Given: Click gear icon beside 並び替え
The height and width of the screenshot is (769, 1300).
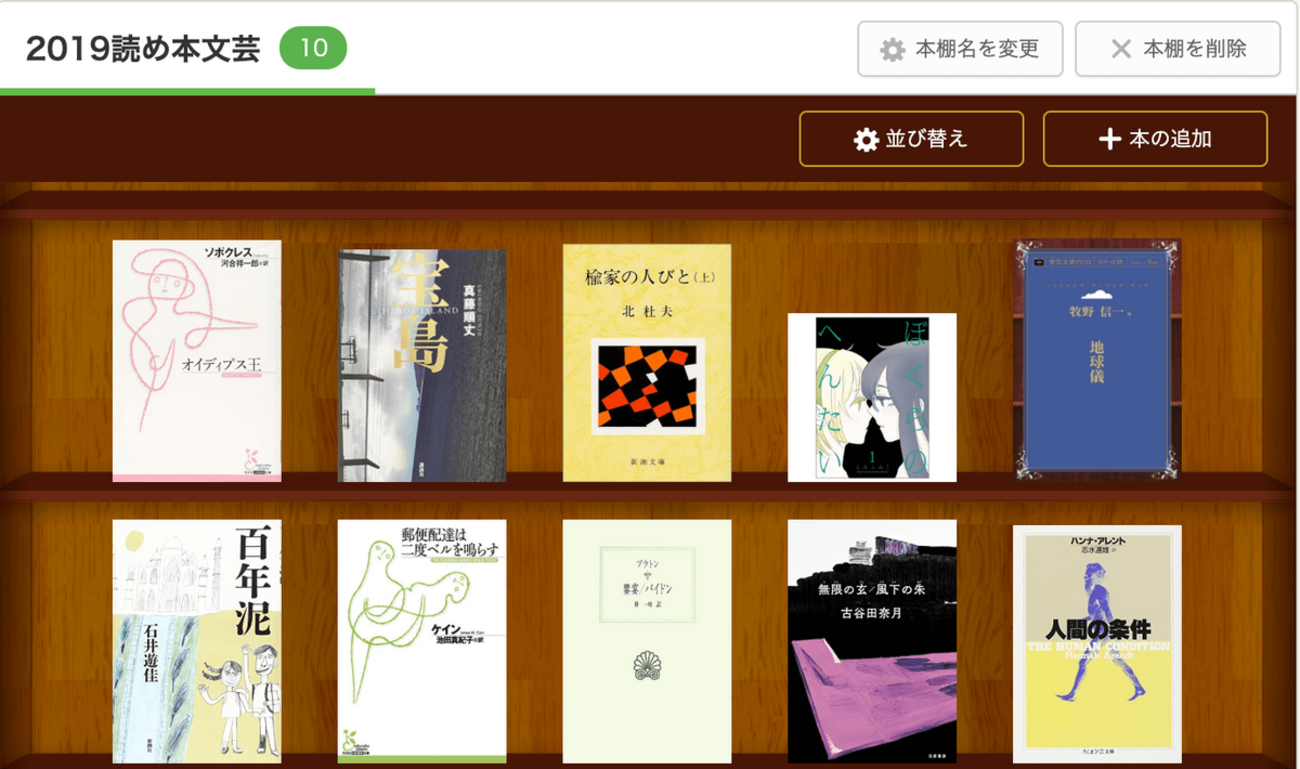Looking at the screenshot, I should click(x=866, y=139).
